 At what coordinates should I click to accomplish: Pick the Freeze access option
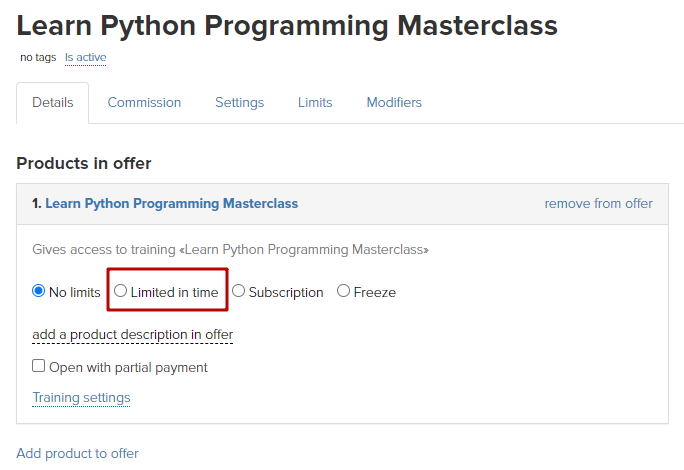pos(343,291)
